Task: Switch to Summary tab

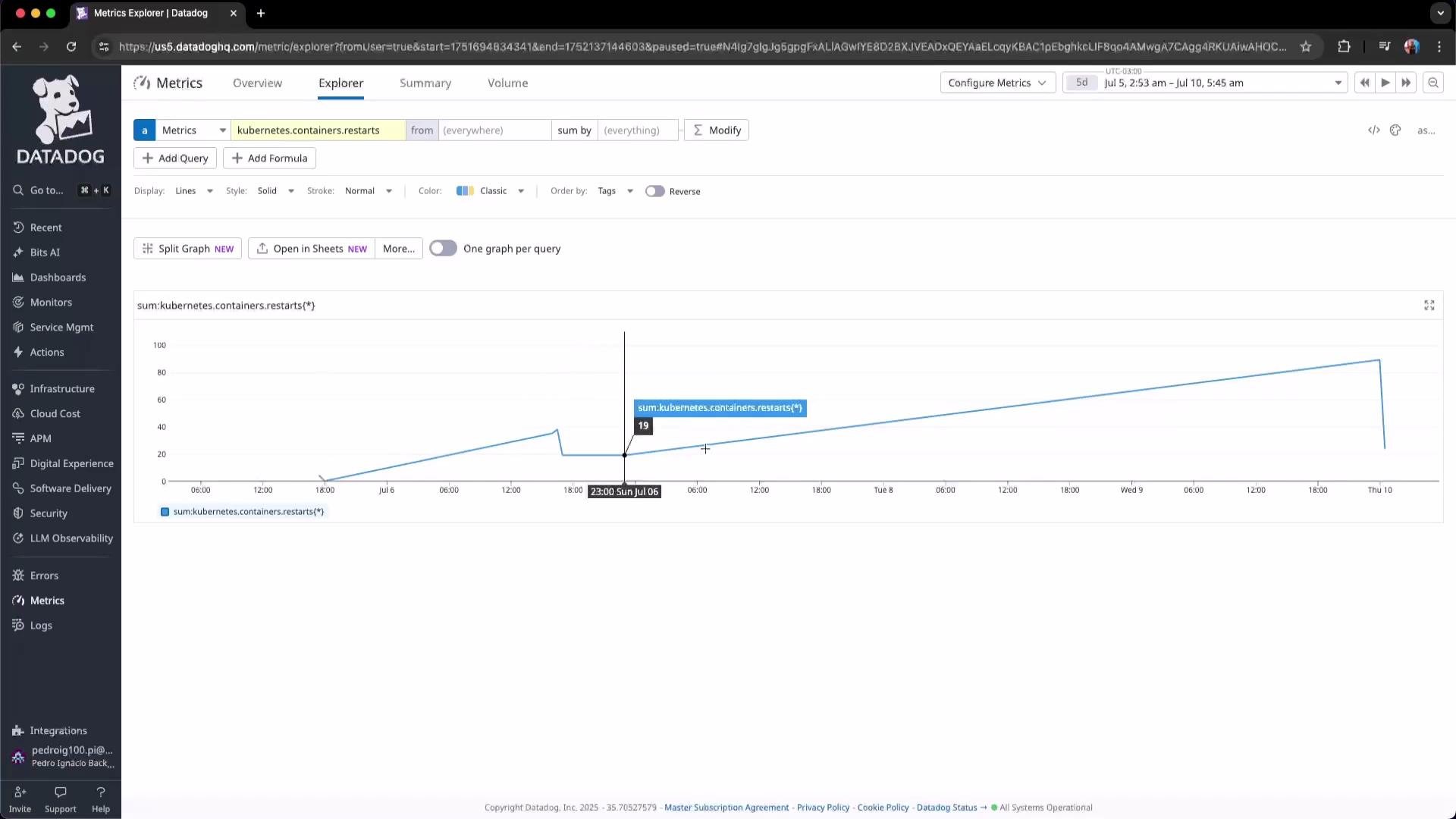Action: 425,83
